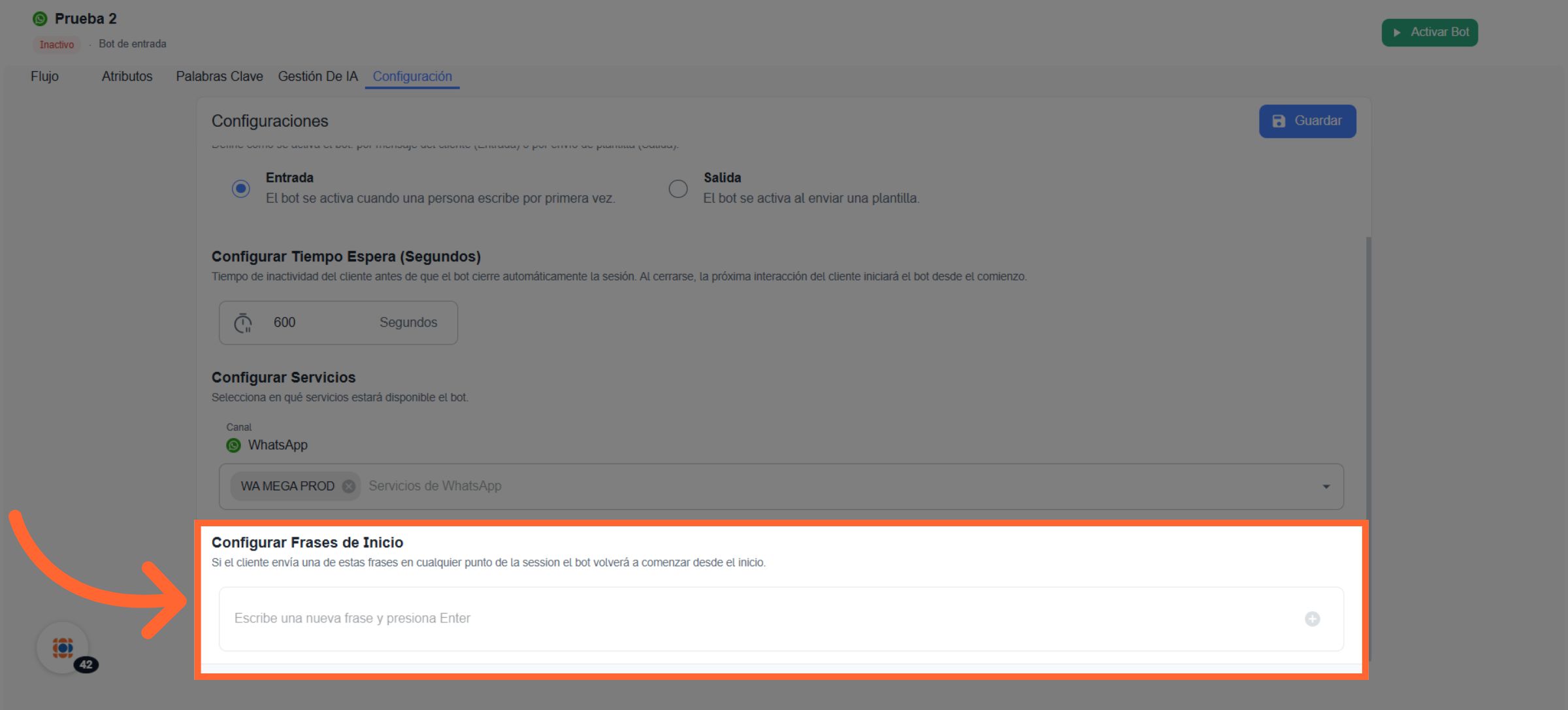This screenshot has height=710, width=1568.
Task: Click the WhatsApp logo beside Prueba 2
Action: (x=40, y=19)
